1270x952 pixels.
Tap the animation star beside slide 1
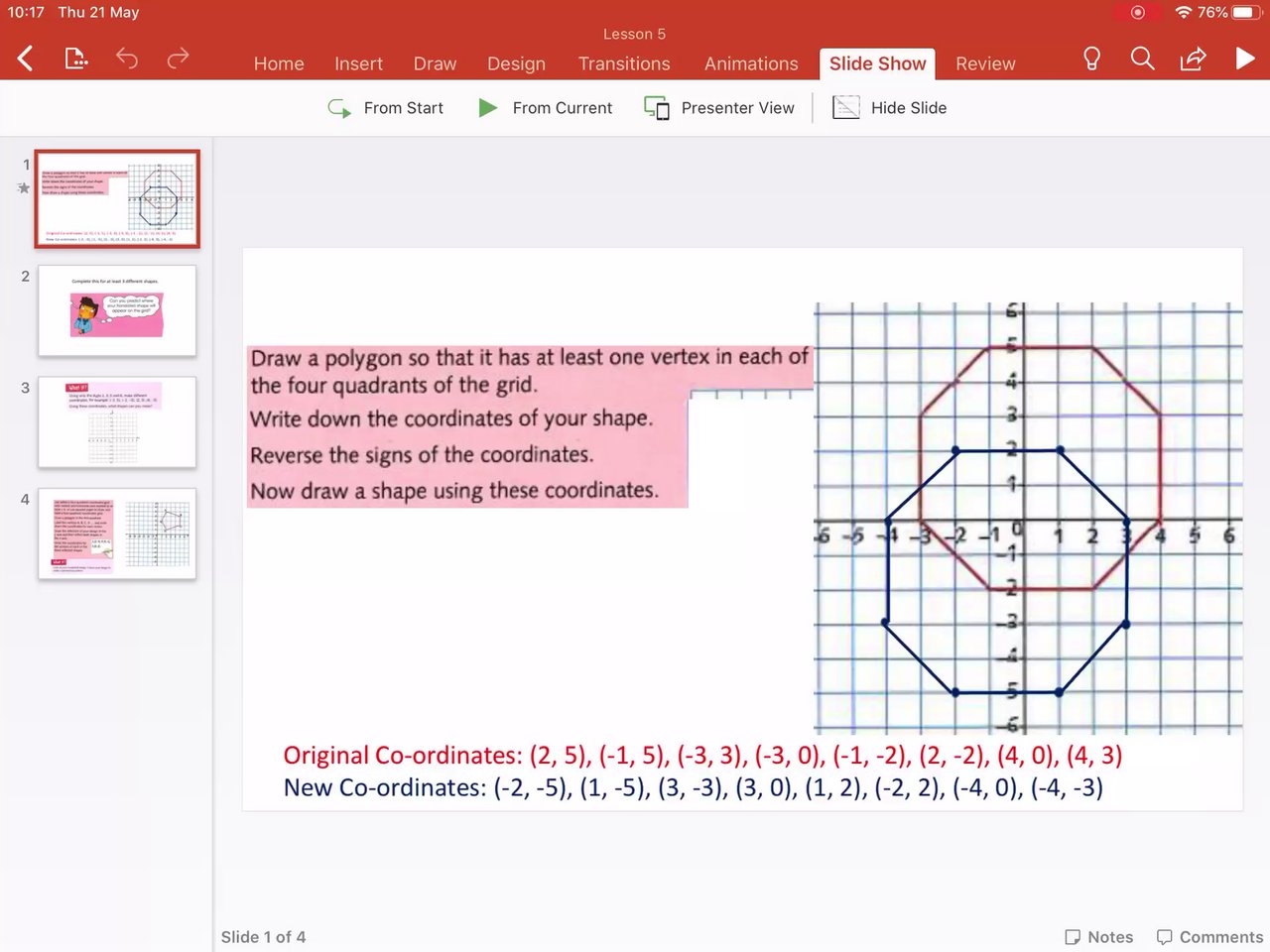pyautogui.click(x=24, y=188)
